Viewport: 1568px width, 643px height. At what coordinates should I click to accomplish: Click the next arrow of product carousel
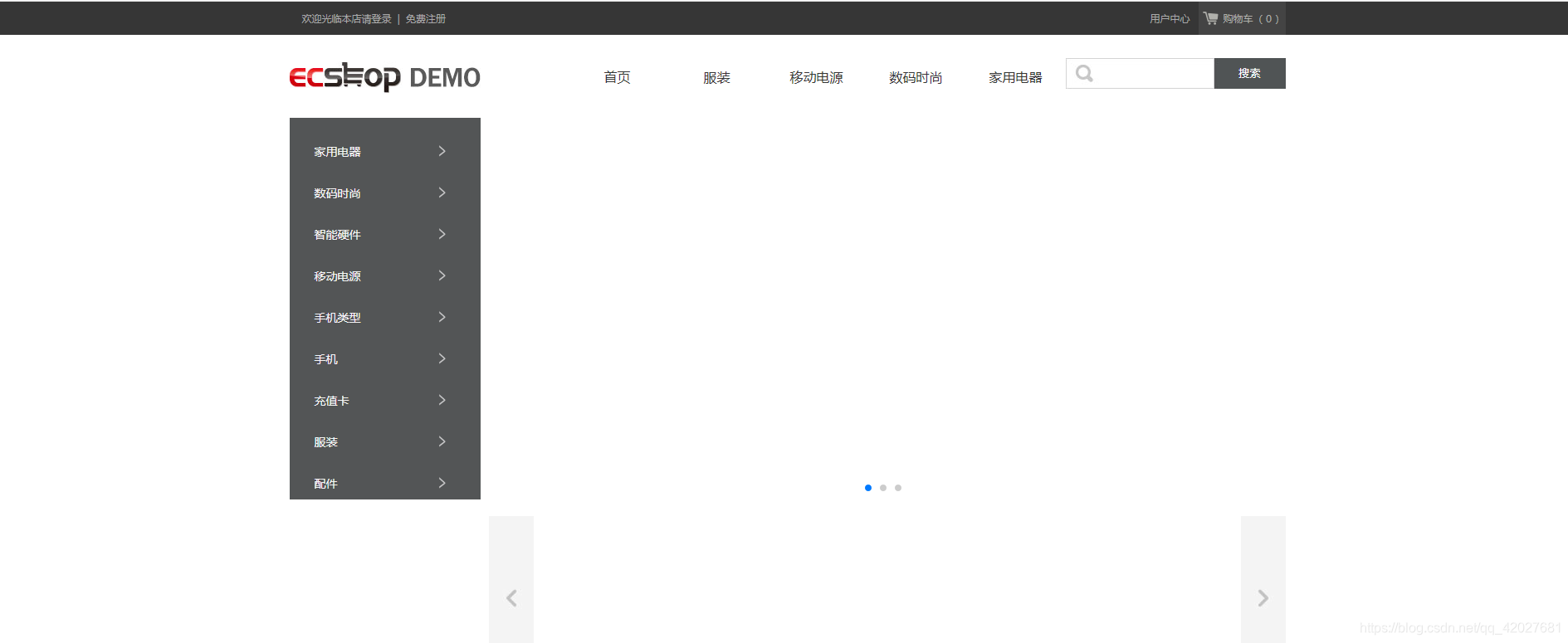pos(1263,598)
